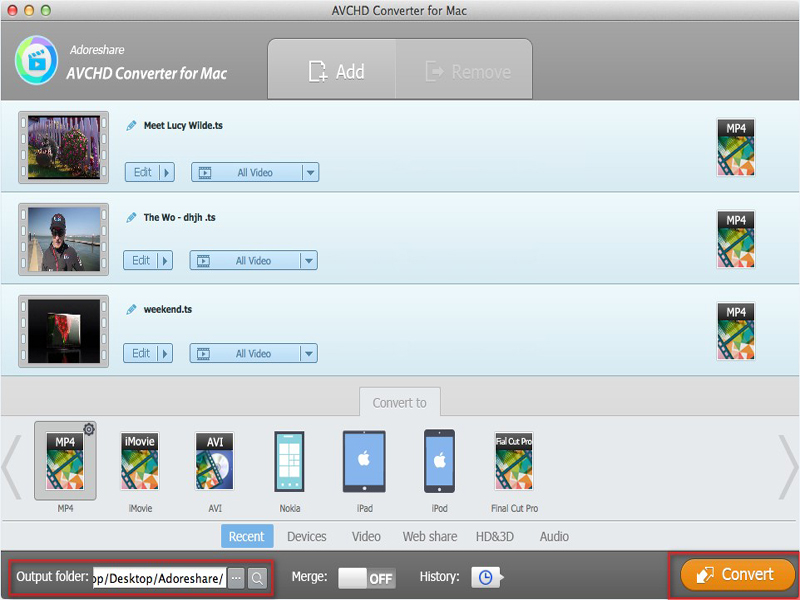
Task: Select the Convert to tab
Action: (x=399, y=403)
